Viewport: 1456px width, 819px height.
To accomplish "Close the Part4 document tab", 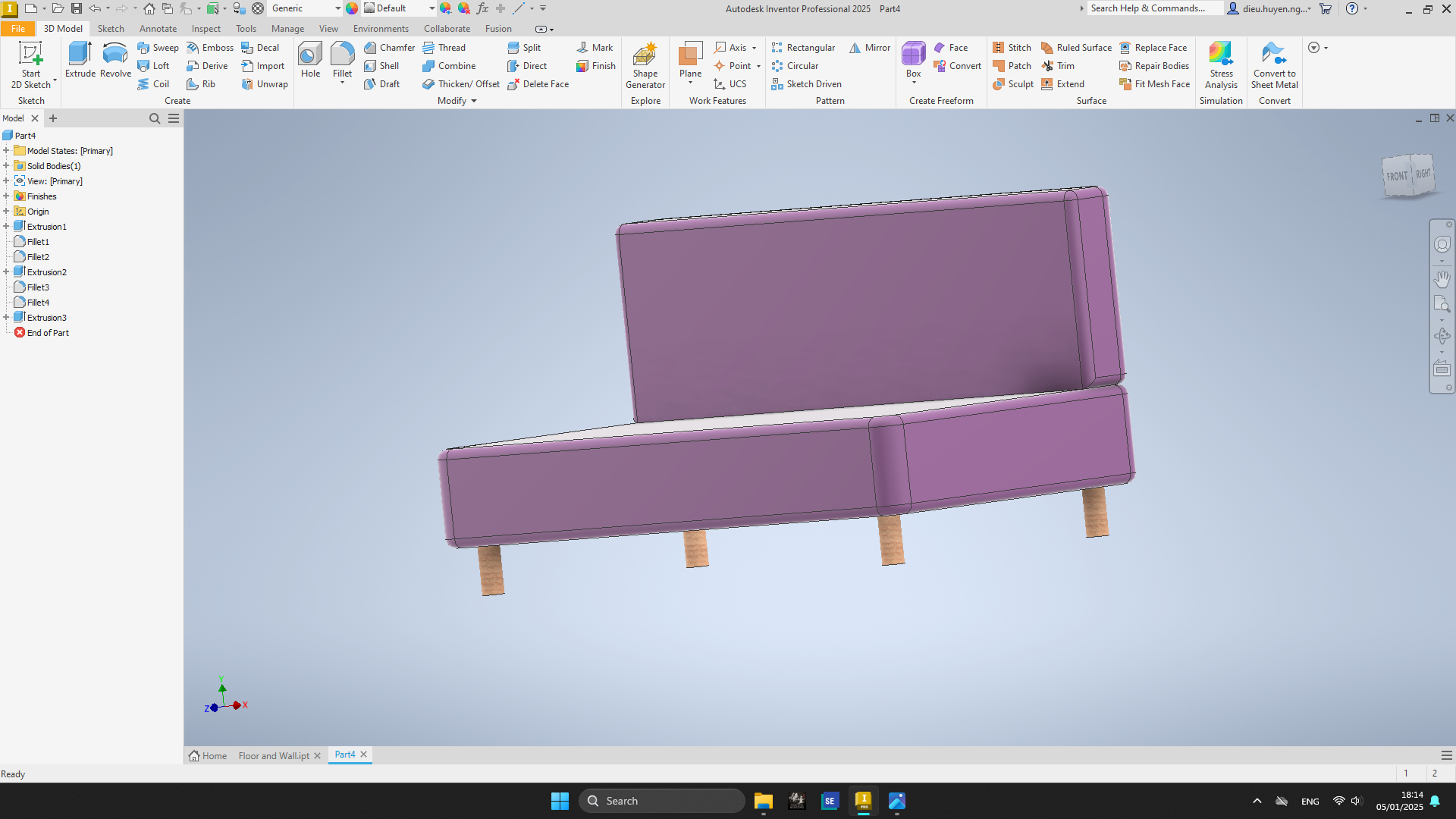I will tap(364, 755).
